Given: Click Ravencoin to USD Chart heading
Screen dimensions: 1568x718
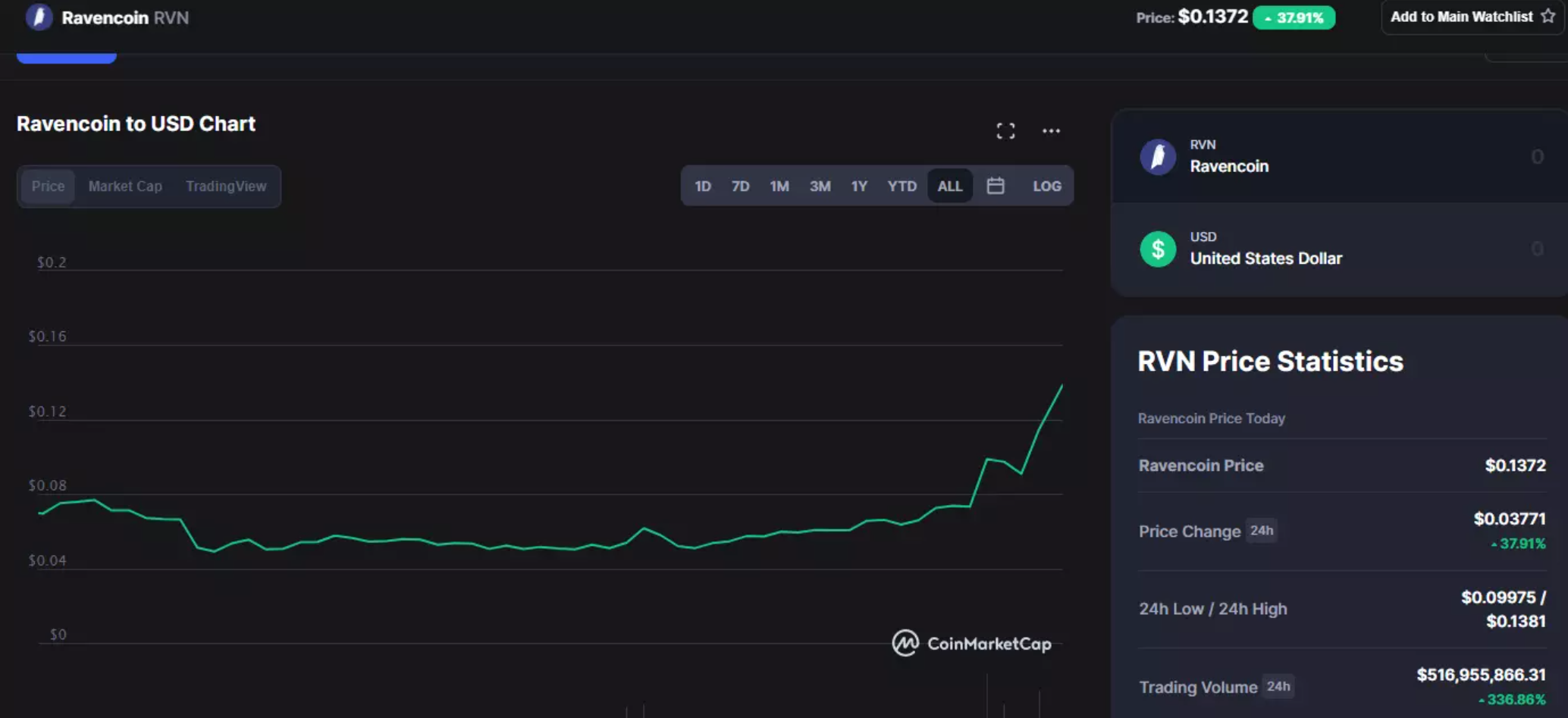Looking at the screenshot, I should 136,124.
